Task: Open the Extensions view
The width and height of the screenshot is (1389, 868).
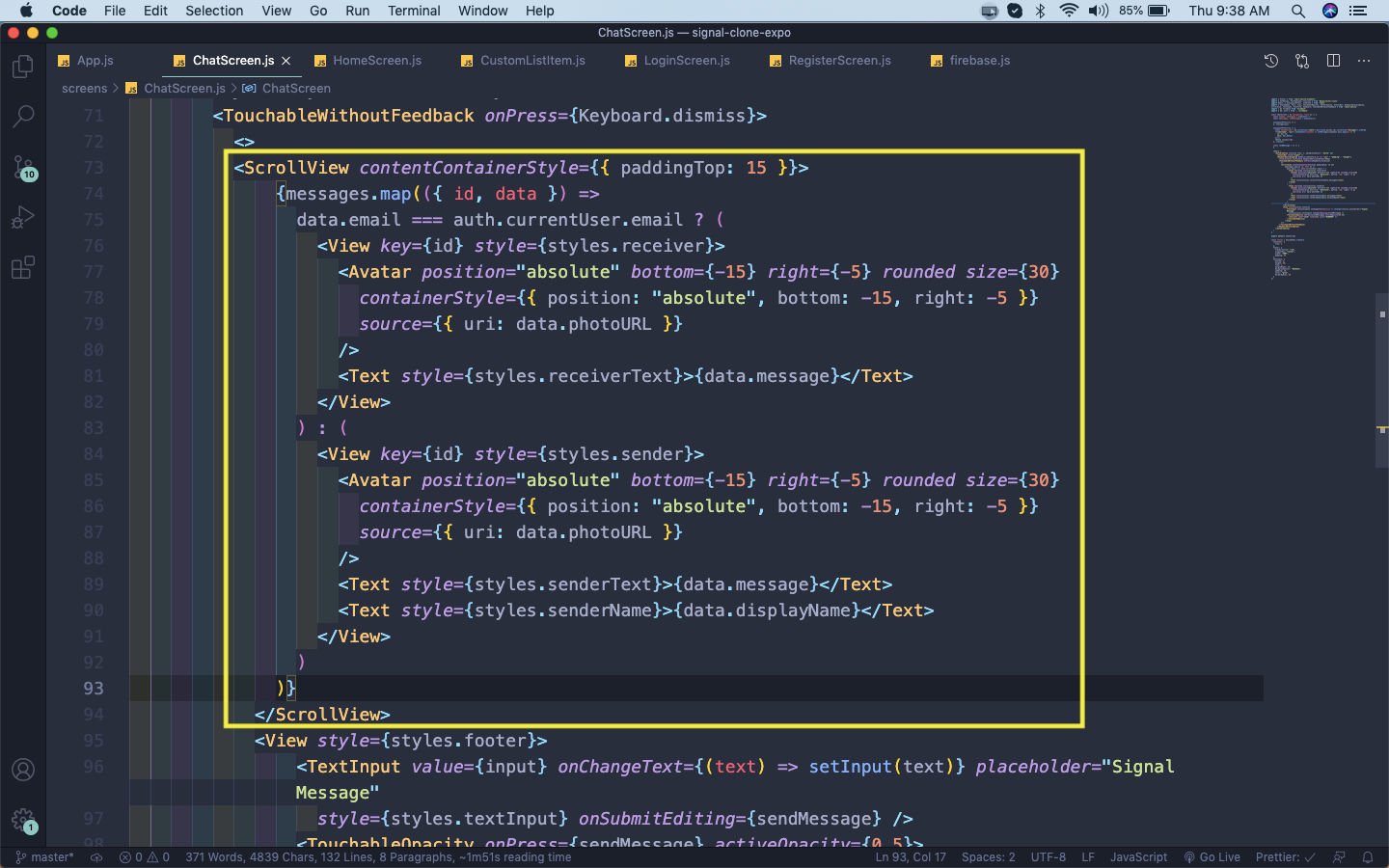Action: coord(23,267)
